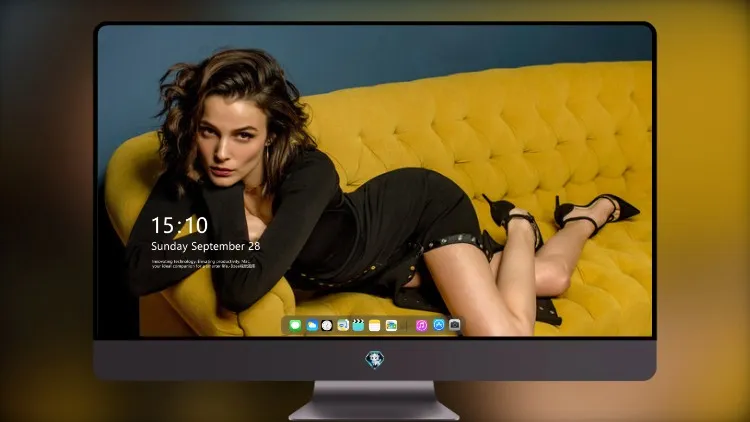Image resolution: width=750 pixels, height=422 pixels.
Task: Launch the Clock app from dock
Action: (x=327, y=325)
